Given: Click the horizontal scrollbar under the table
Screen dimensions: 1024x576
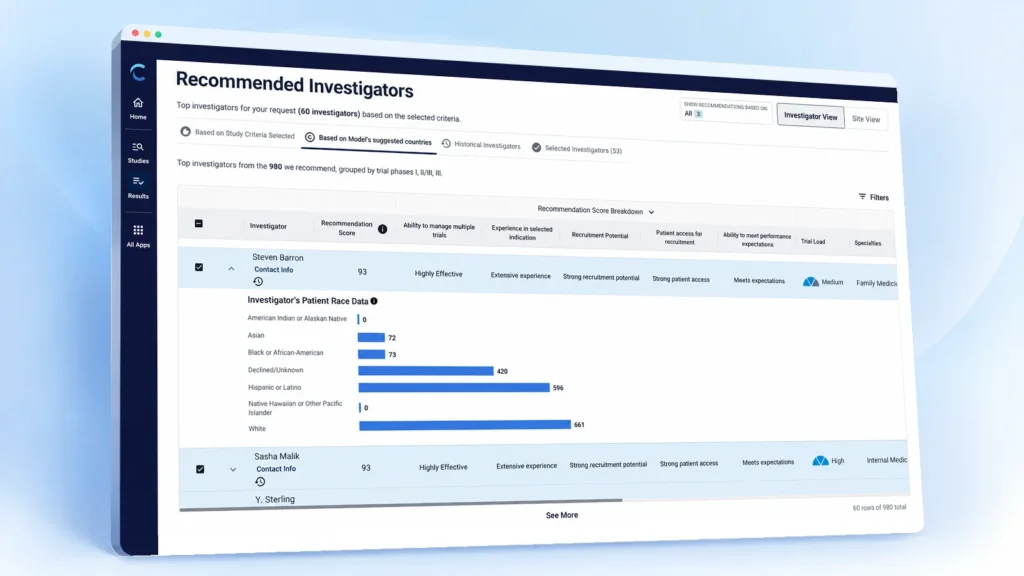Looking at the screenshot, I should (401, 504).
